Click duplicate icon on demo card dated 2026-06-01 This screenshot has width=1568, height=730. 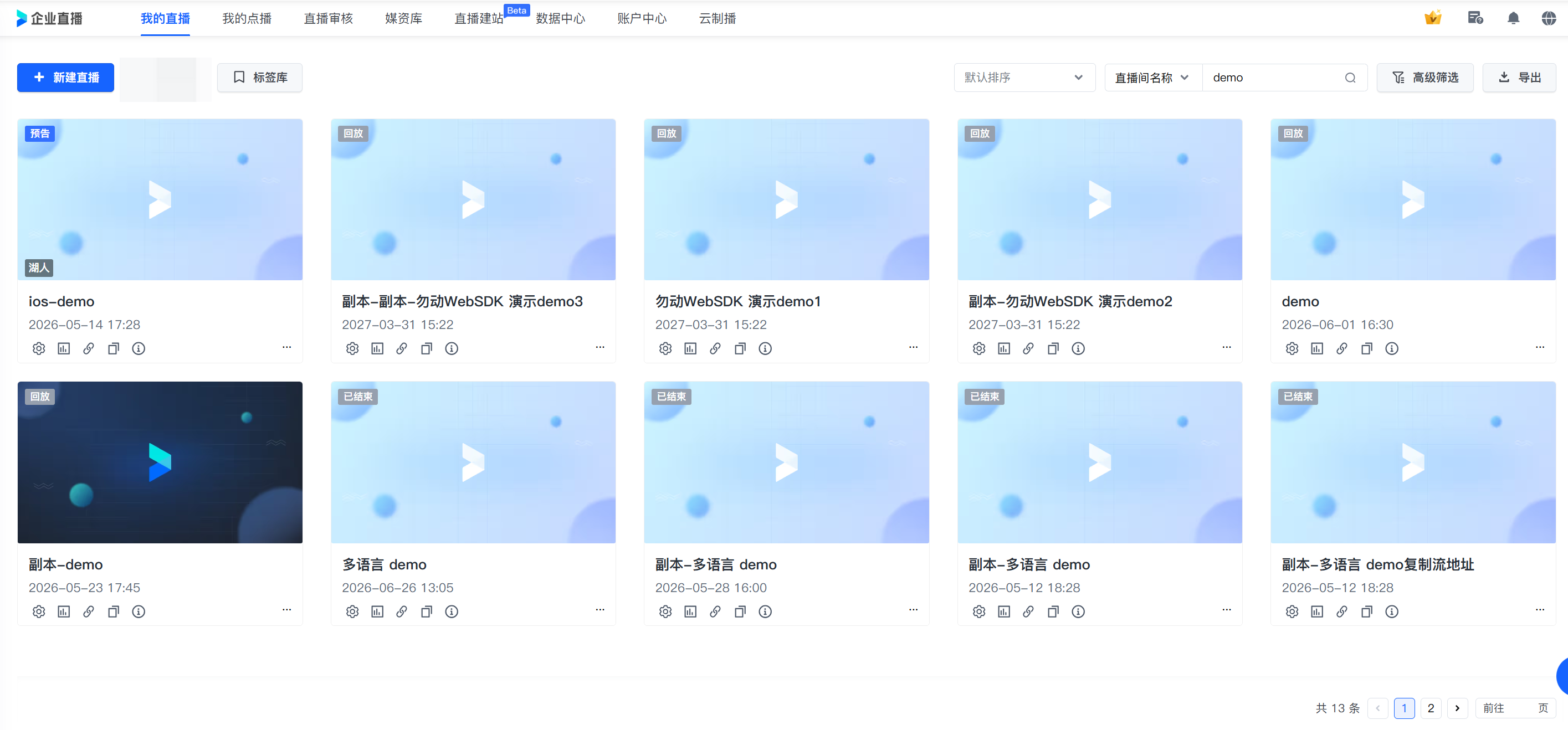tap(1366, 348)
